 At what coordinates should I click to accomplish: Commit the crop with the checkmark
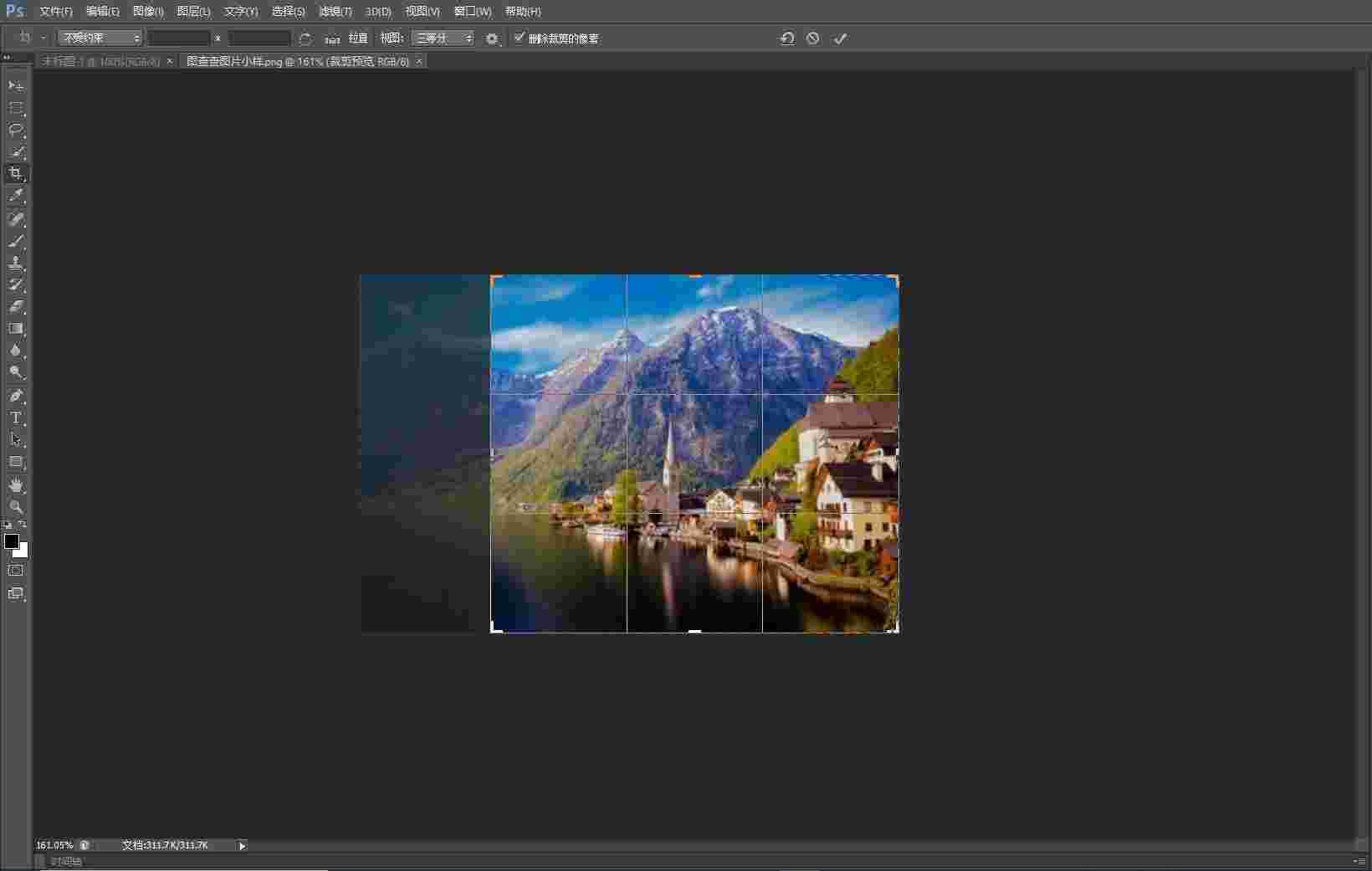(x=840, y=38)
